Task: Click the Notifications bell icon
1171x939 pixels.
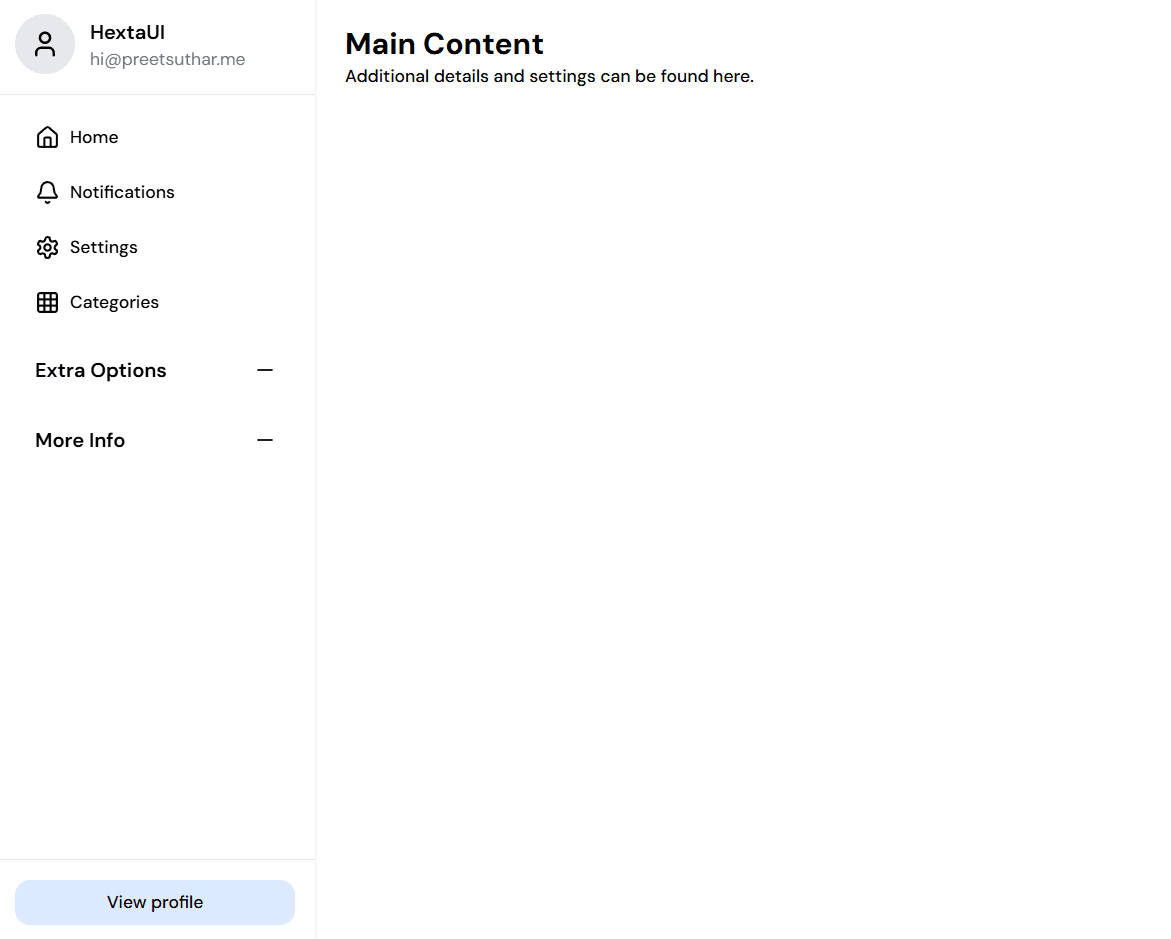Action: (x=47, y=193)
